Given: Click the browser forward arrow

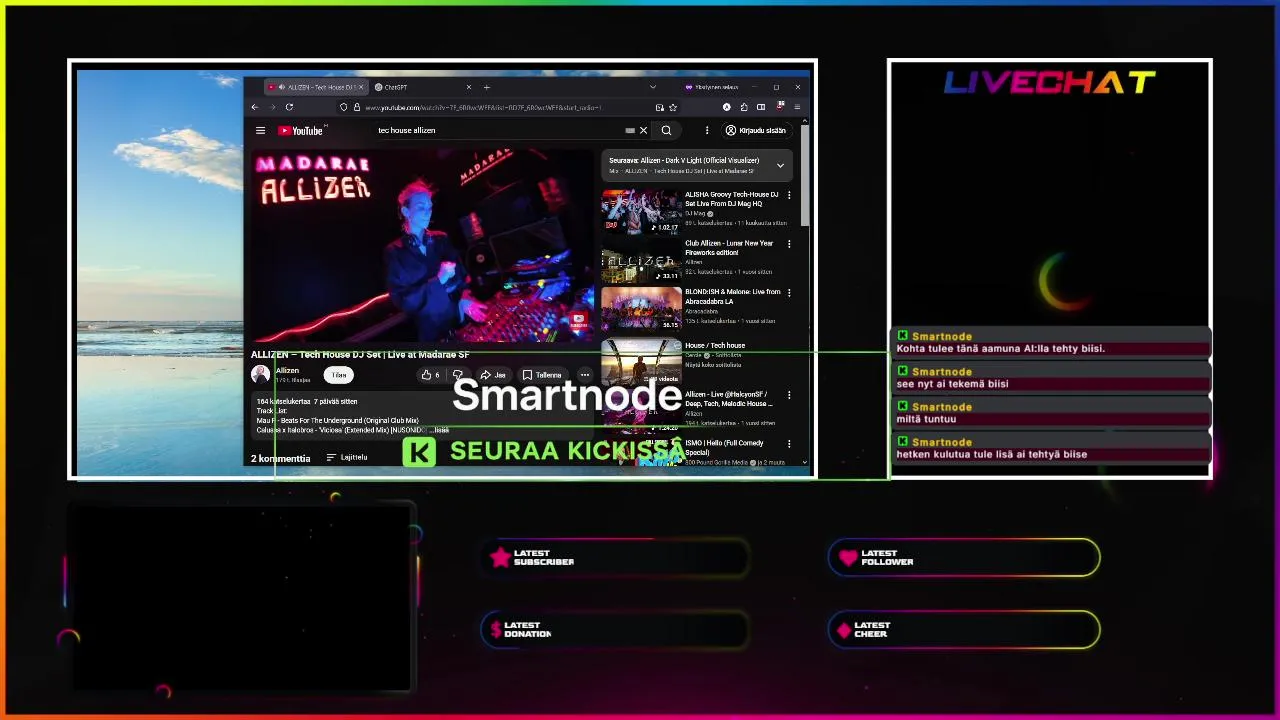Looking at the screenshot, I should pos(272,107).
